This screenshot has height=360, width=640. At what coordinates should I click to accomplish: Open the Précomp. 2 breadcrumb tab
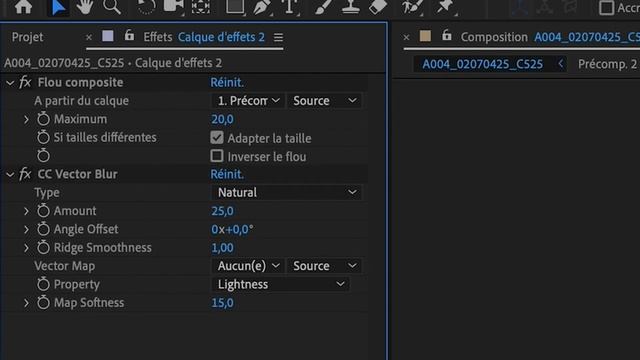[x=607, y=64]
